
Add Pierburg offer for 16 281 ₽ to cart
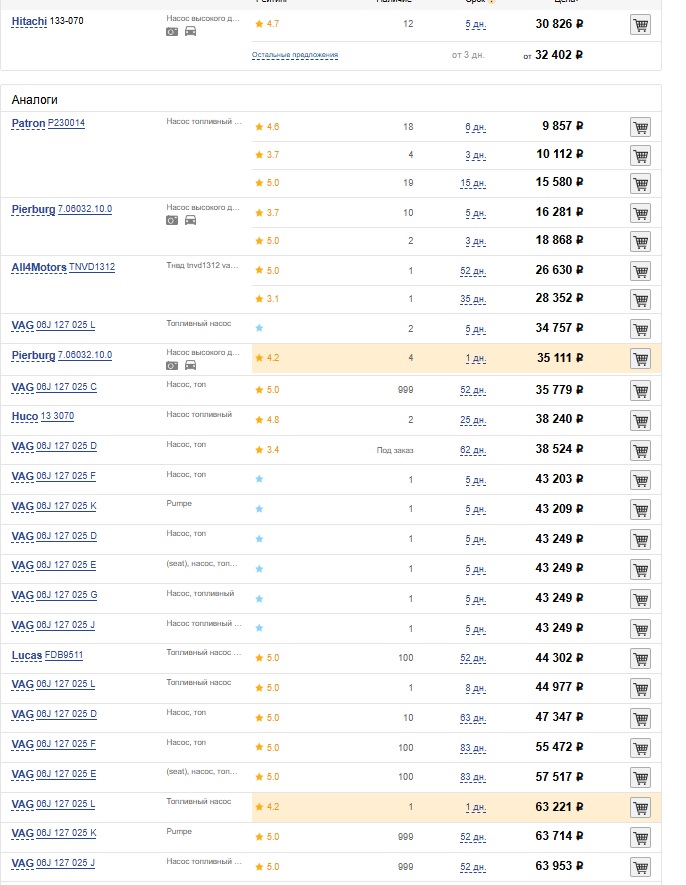click(x=640, y=213)
